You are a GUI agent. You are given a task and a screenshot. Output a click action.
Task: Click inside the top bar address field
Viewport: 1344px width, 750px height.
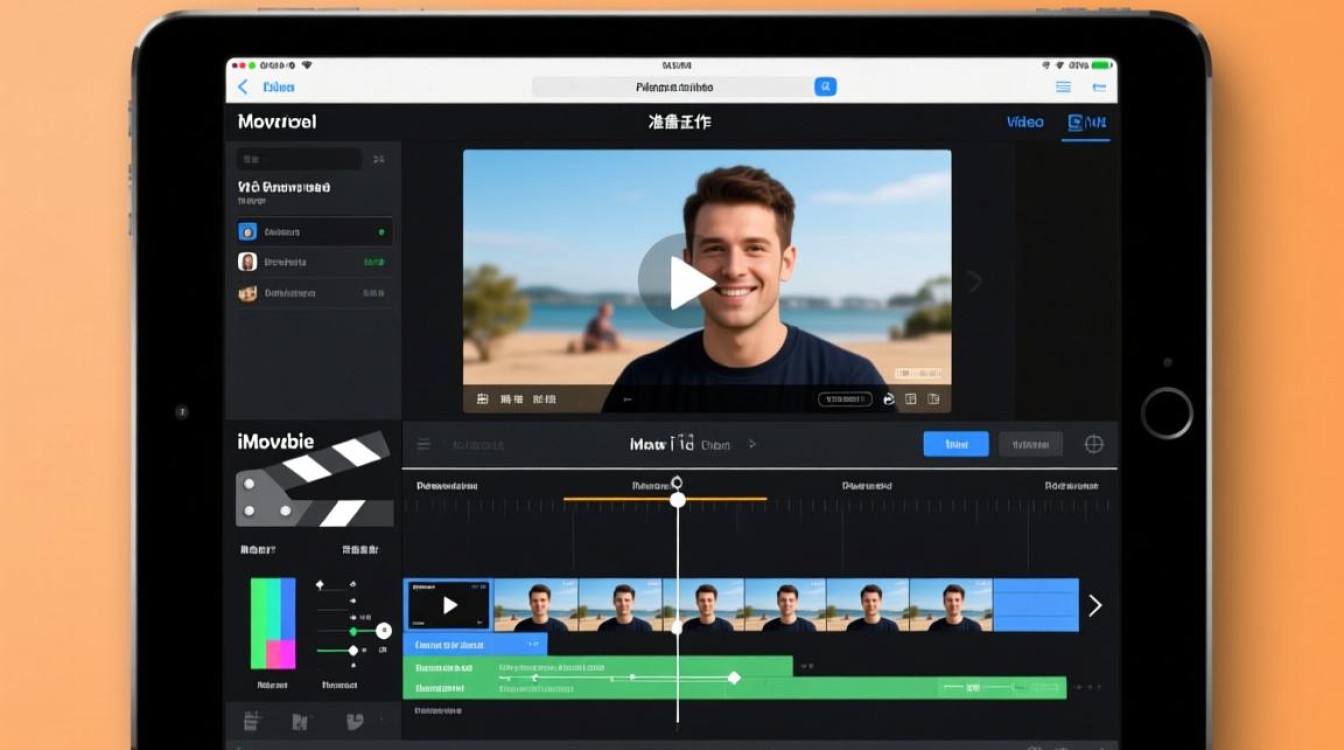point(673,87)
